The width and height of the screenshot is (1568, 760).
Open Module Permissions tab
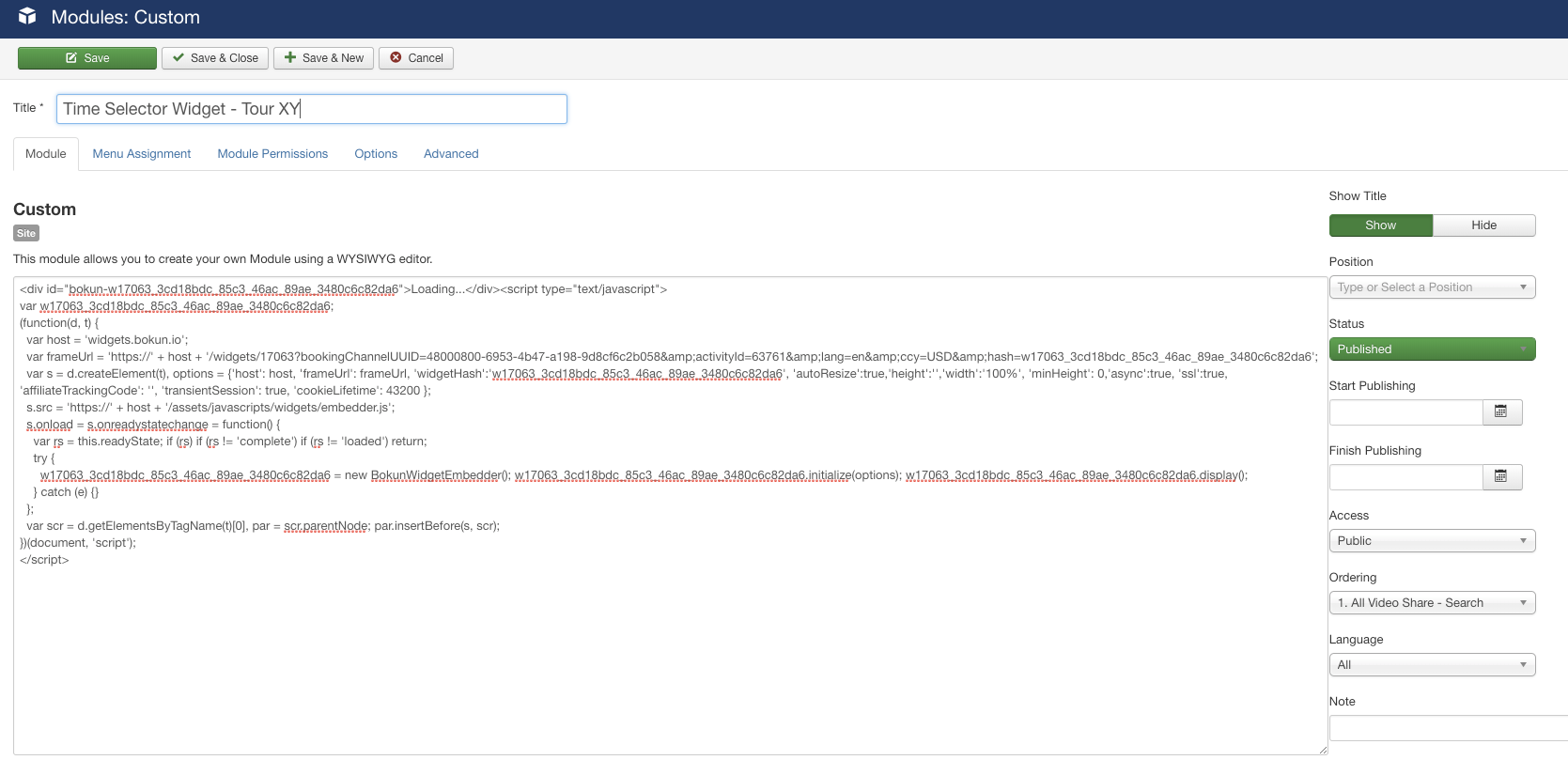coord(272,154)
